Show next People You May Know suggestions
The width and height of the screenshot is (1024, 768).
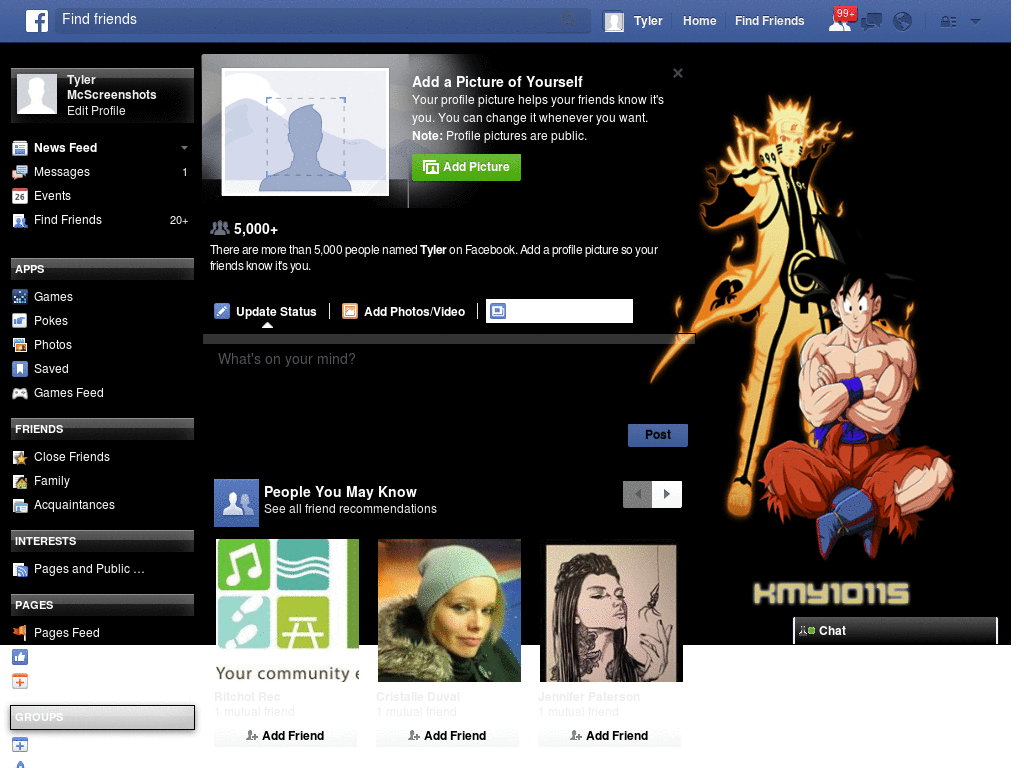[667, 493]
